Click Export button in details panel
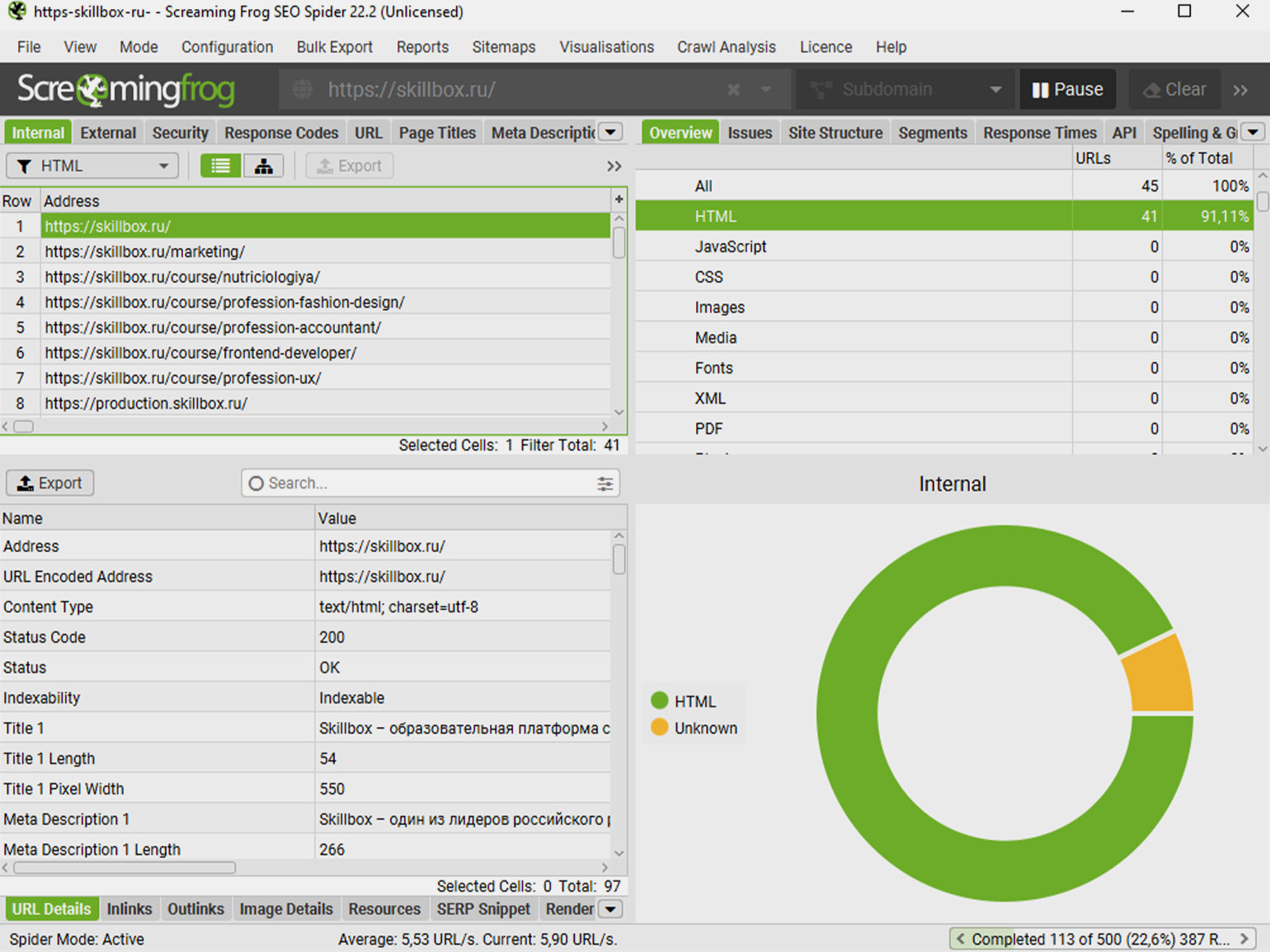The width and height of the screenshot is (1270, 952). 50,483
